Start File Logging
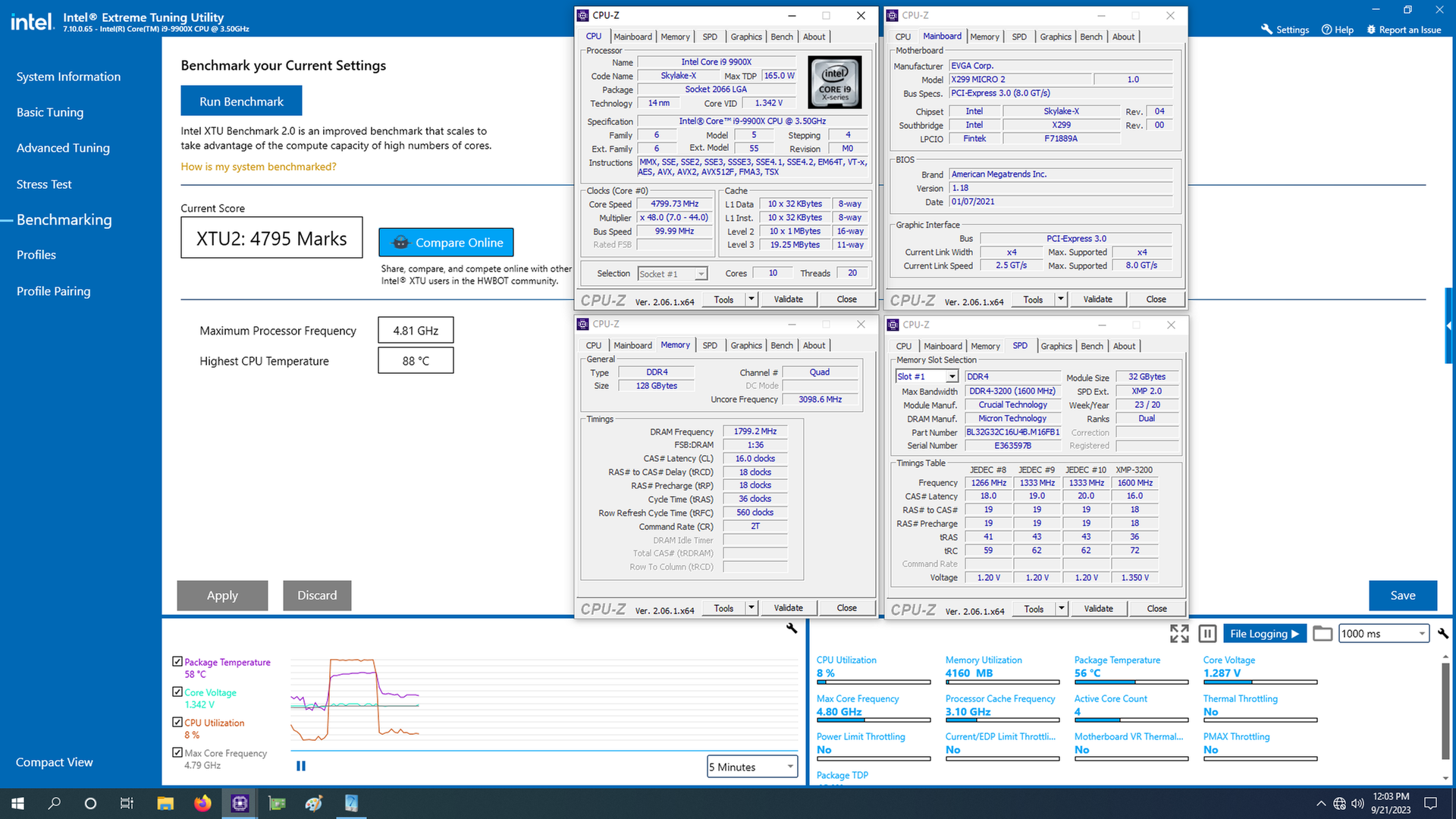Viewport: 1456px width, 819px height. [1265, 633]
